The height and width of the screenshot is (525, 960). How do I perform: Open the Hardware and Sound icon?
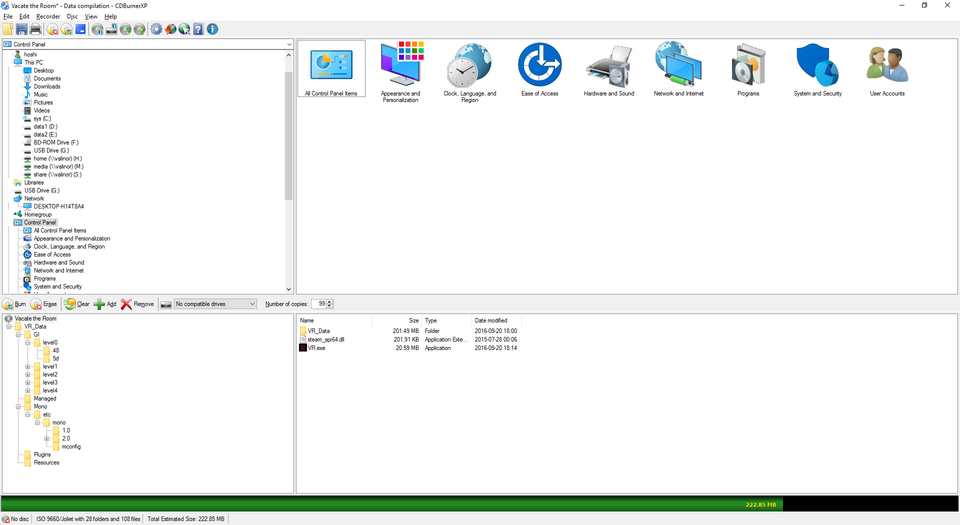tap(608, 70)
